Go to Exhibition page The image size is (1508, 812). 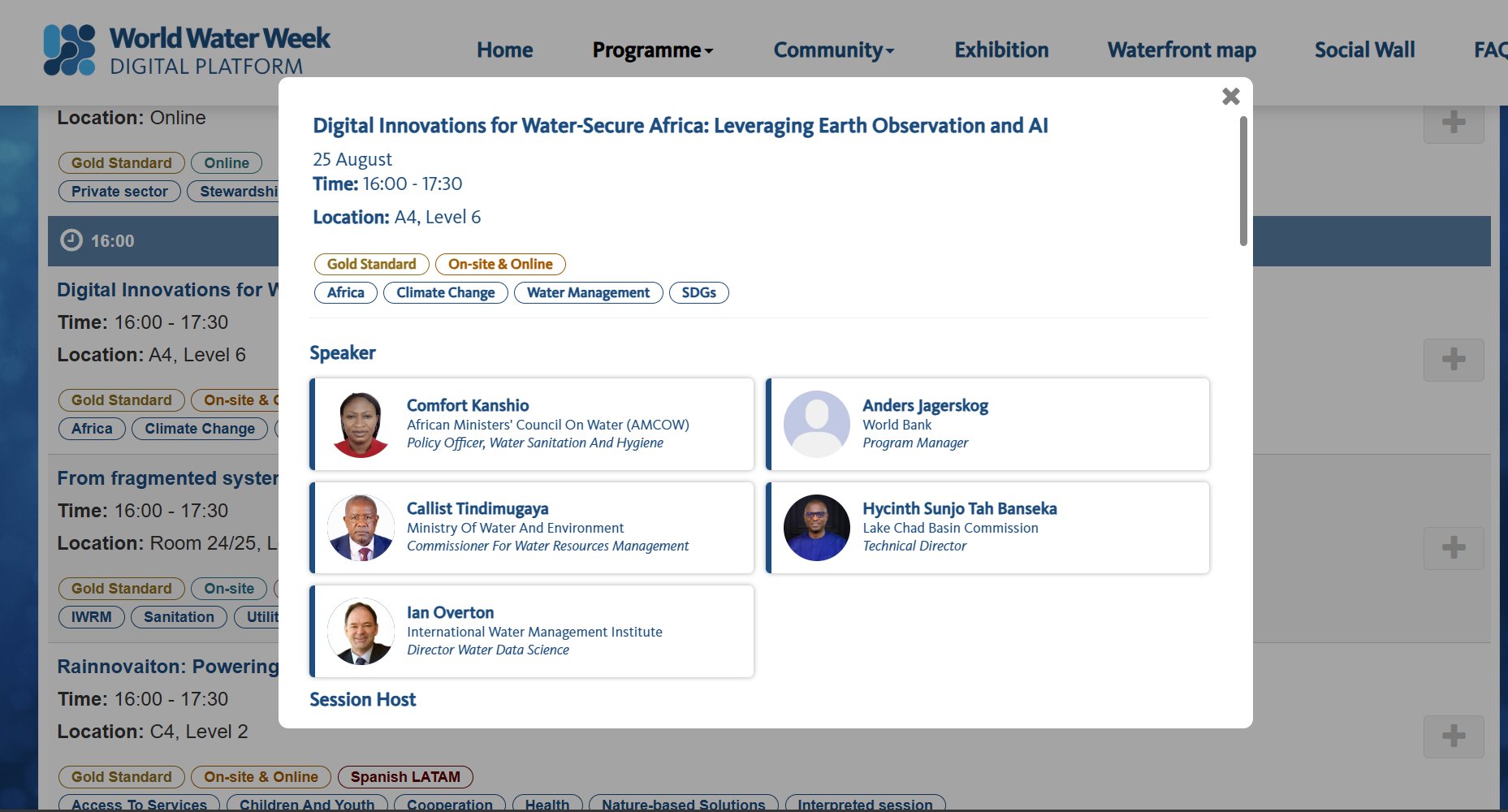pyautogui.click(x=1001, y=50)
